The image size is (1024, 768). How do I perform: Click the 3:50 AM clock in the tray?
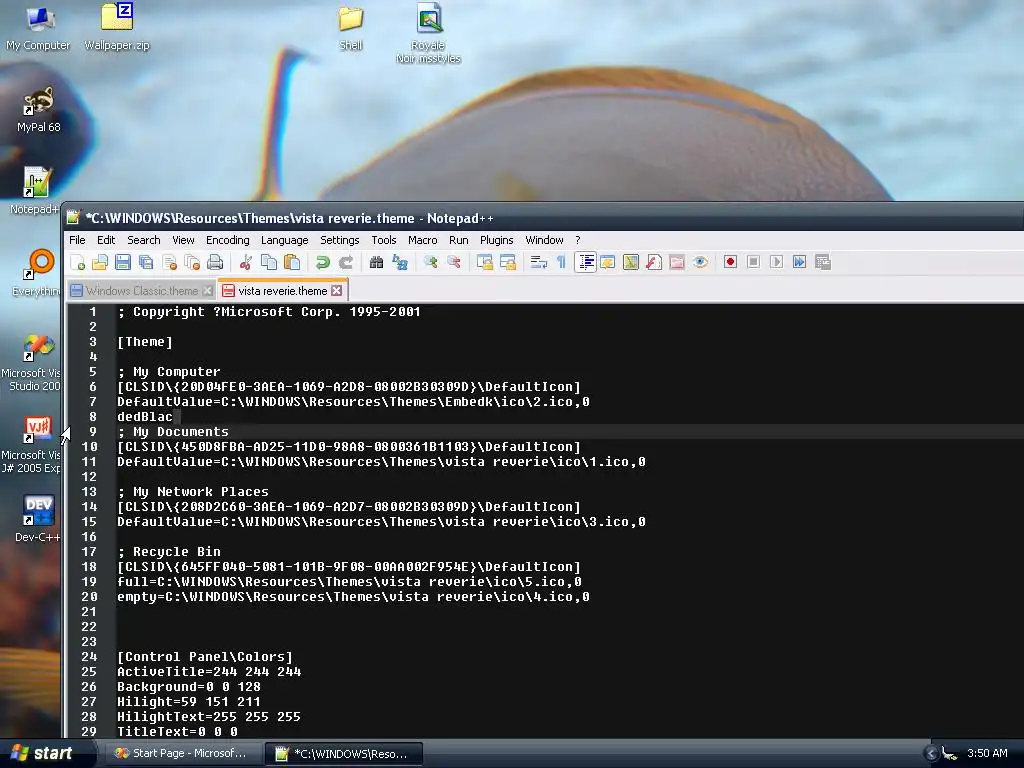(x=987, y=753)
